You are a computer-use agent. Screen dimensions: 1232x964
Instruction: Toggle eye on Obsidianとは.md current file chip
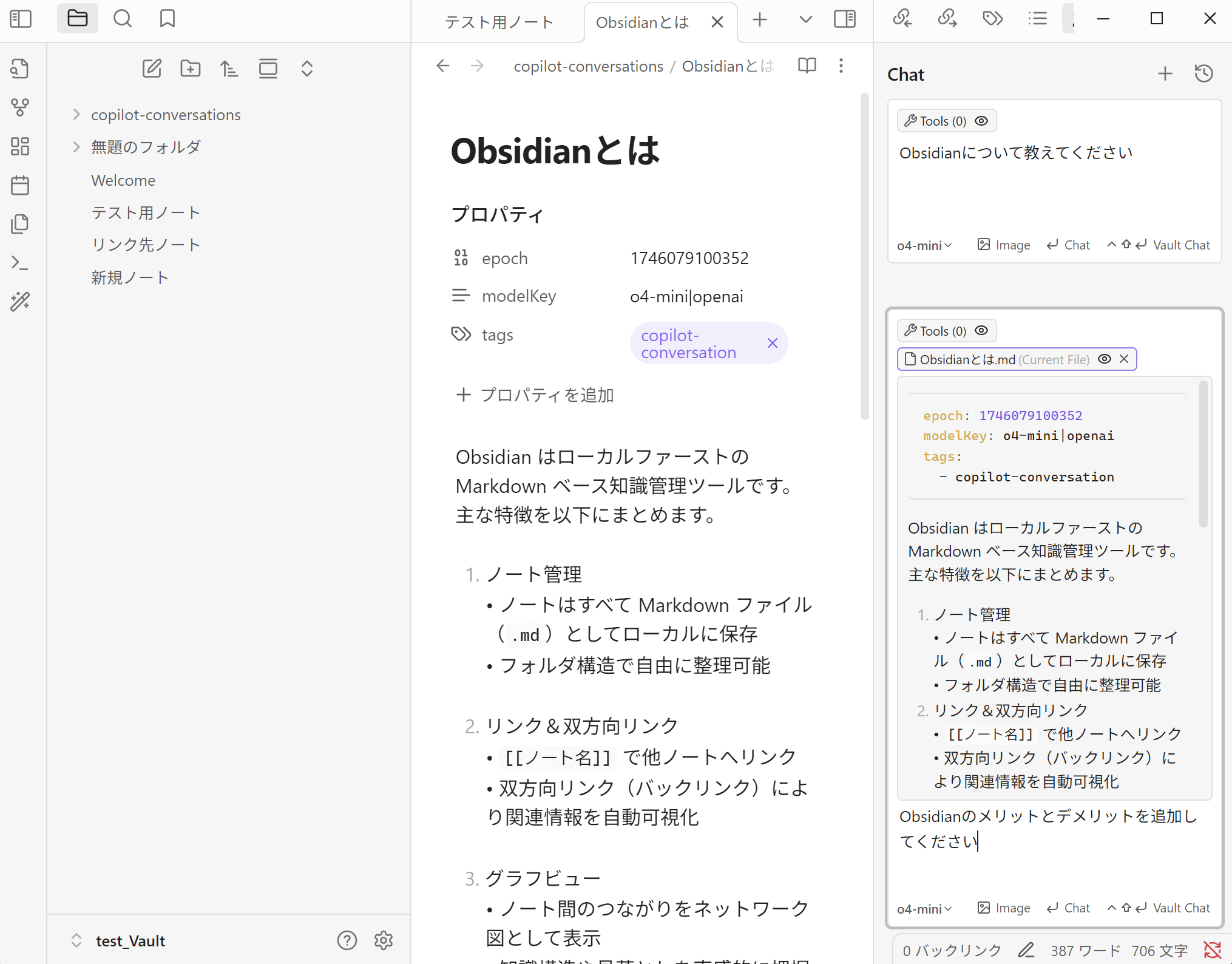click(1105, 359)
